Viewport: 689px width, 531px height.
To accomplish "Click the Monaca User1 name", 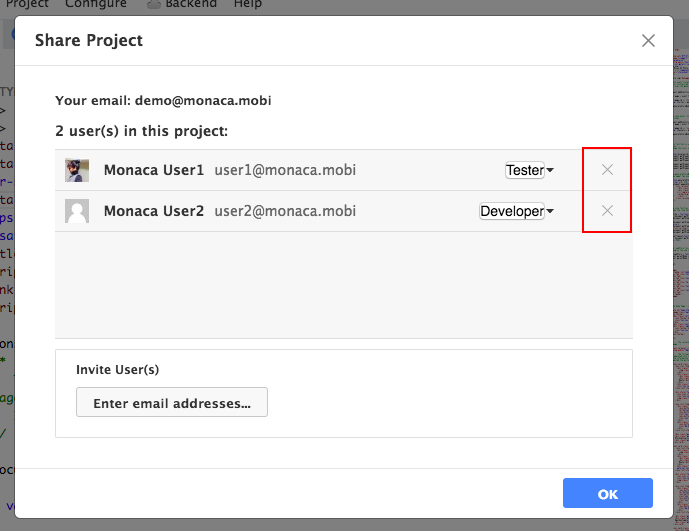I will [154, 170].
